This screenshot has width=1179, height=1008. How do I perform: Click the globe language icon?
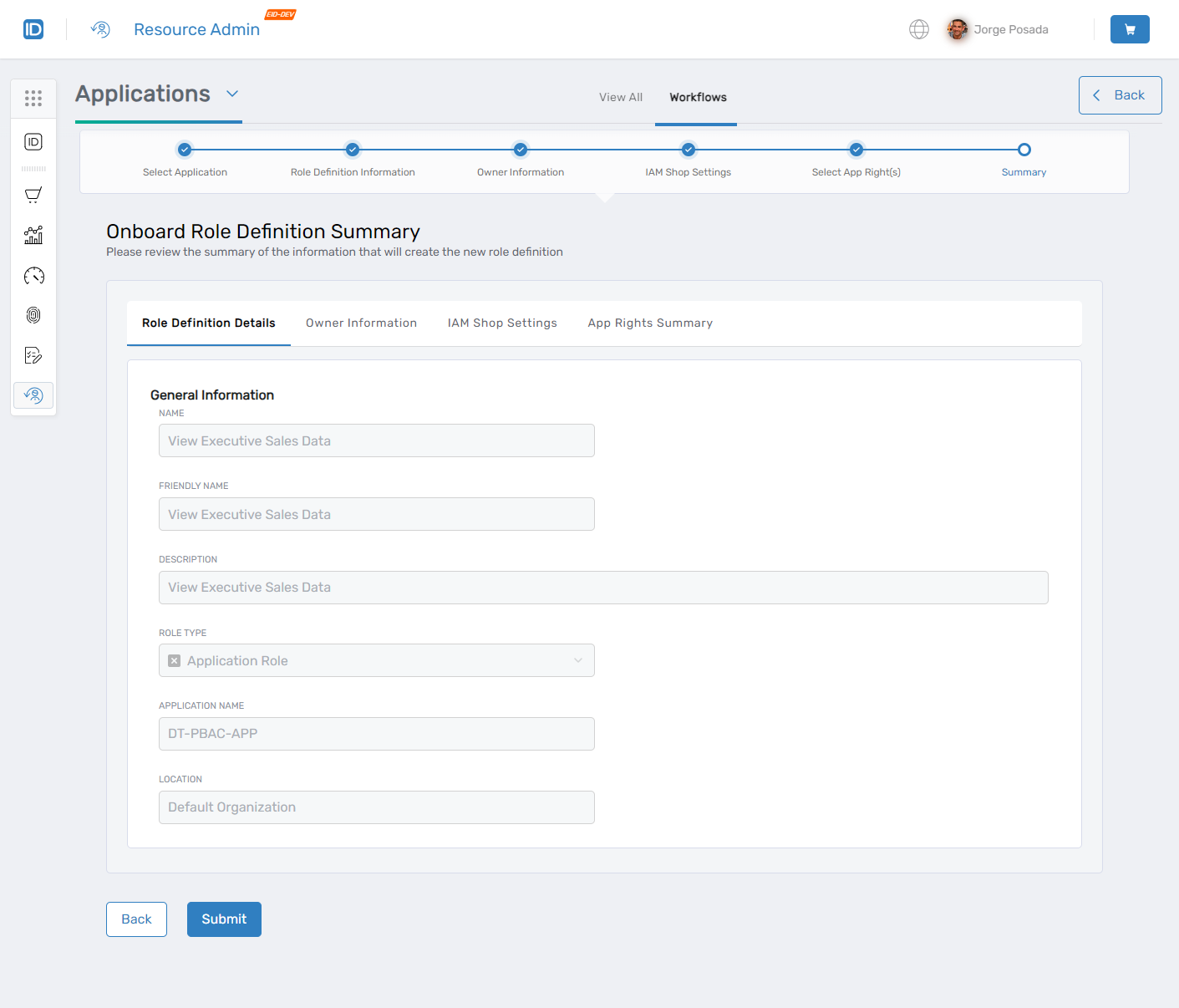[x=918, y=29]
